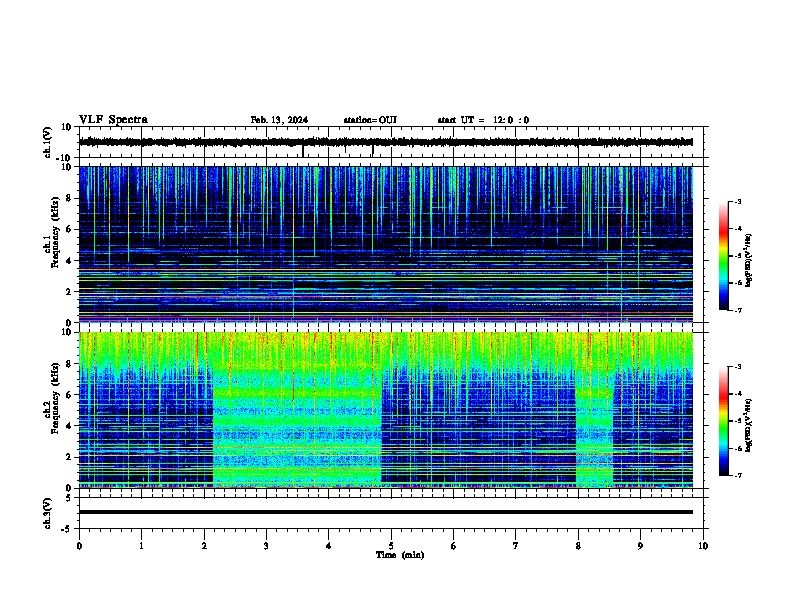Click the ch.1 spectrogram panel
Viewport: 792px width, 612px height.
tap(385, 244)
